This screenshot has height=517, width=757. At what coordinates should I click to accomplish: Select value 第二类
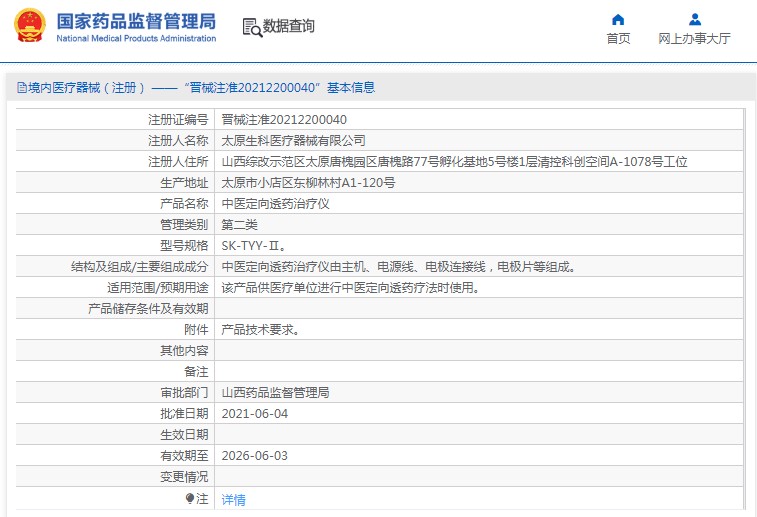[x=239, y=224]
